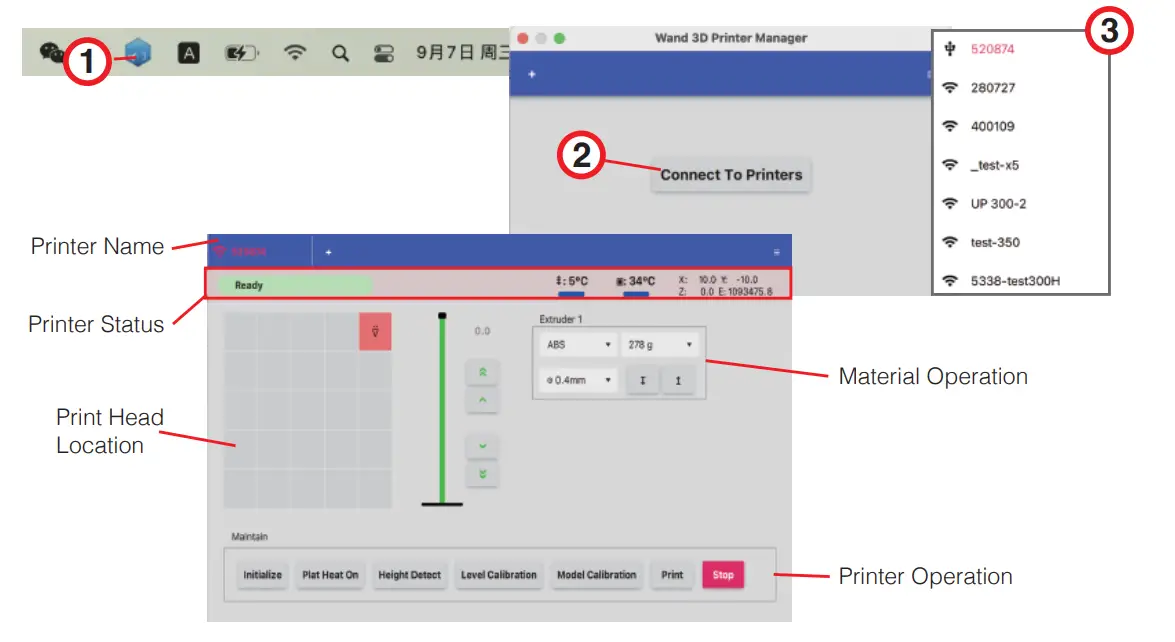Click the extrude material icon in Extruder 1 panel

tap(643, 380)
